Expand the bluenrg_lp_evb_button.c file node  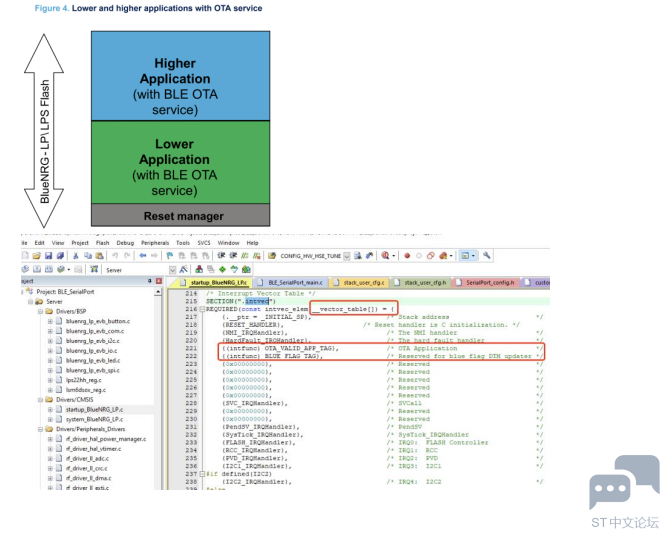click(50, 321)
